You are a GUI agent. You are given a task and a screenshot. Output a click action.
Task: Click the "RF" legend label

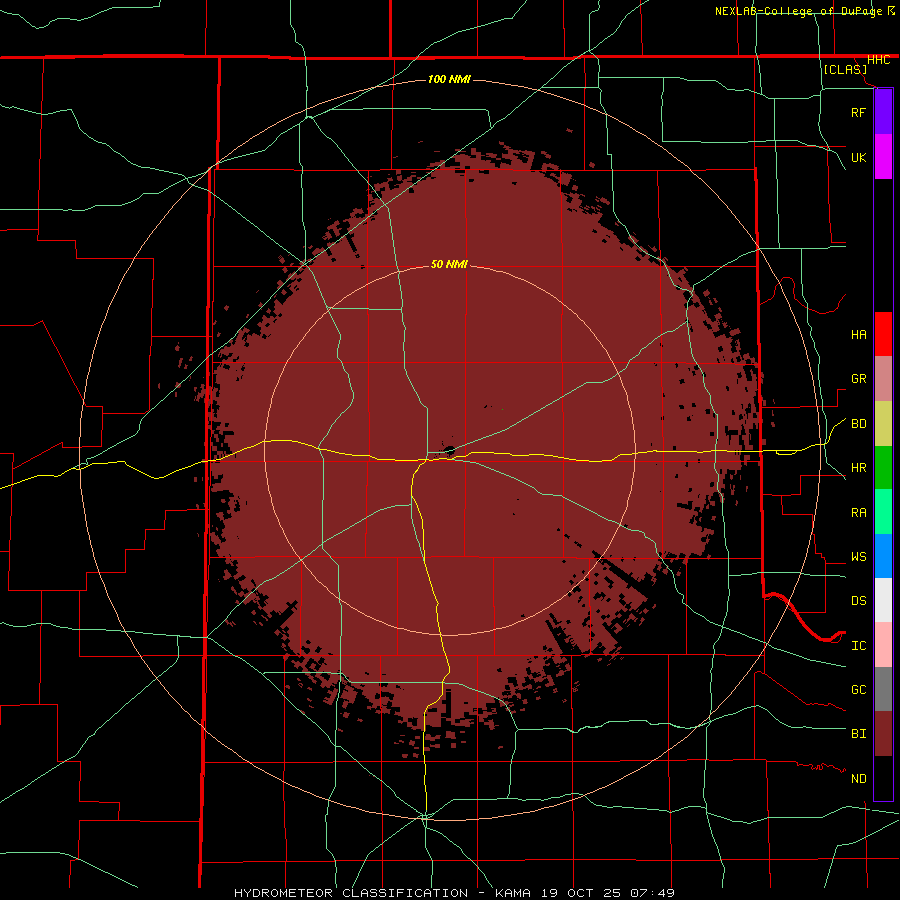point(858,113)
